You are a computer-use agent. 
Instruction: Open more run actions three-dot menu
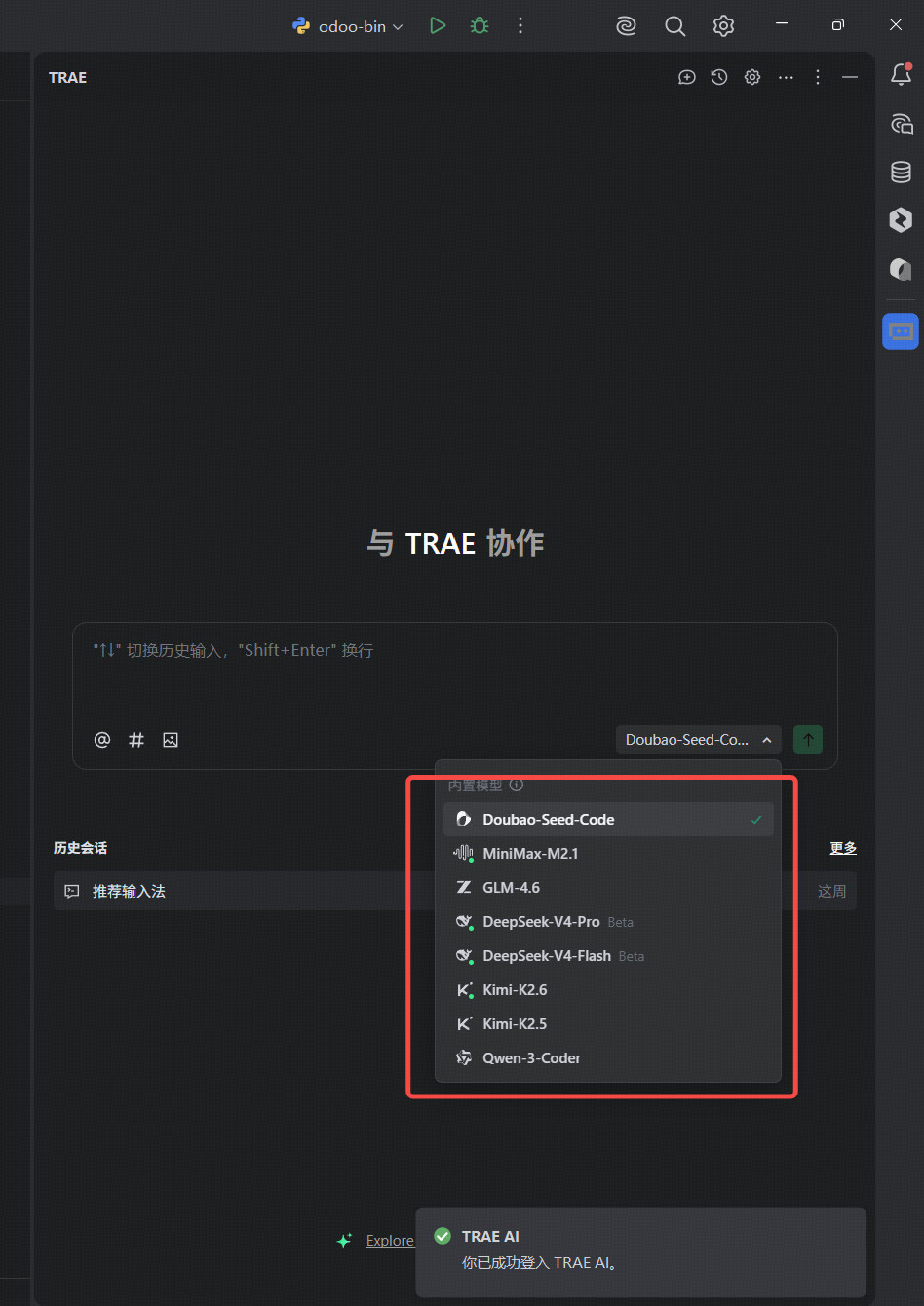(x=520, y=26)
